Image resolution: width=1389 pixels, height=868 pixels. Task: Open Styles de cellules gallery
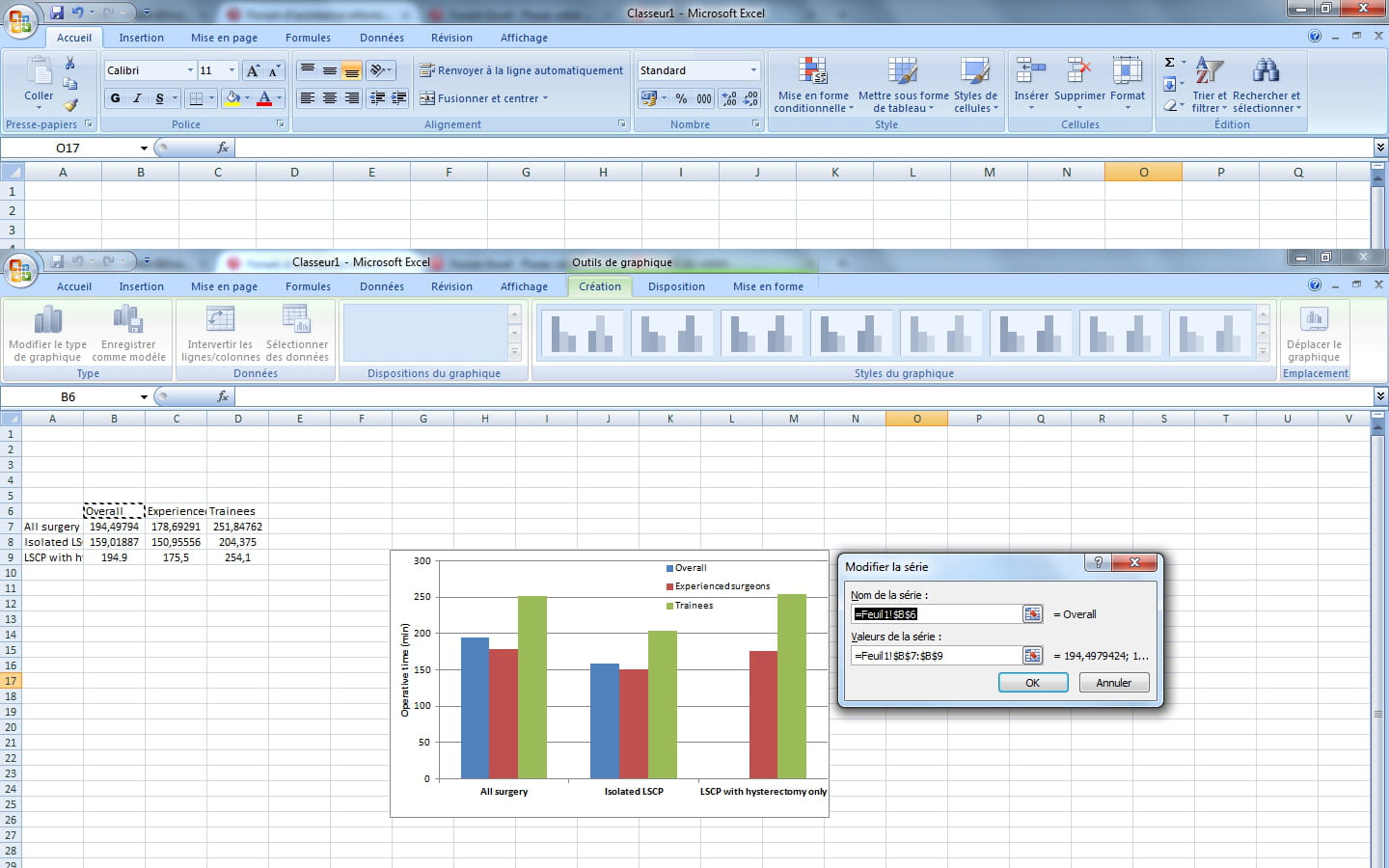click(x=975, y=85)
